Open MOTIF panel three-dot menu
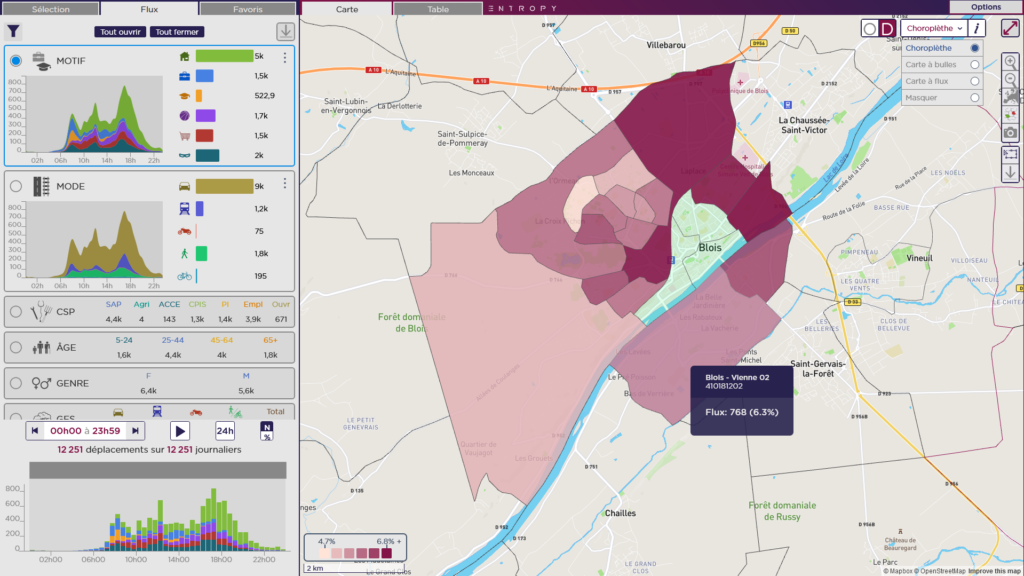The width and height of the screenshot is (1024, 576). (x=285, y=57)
